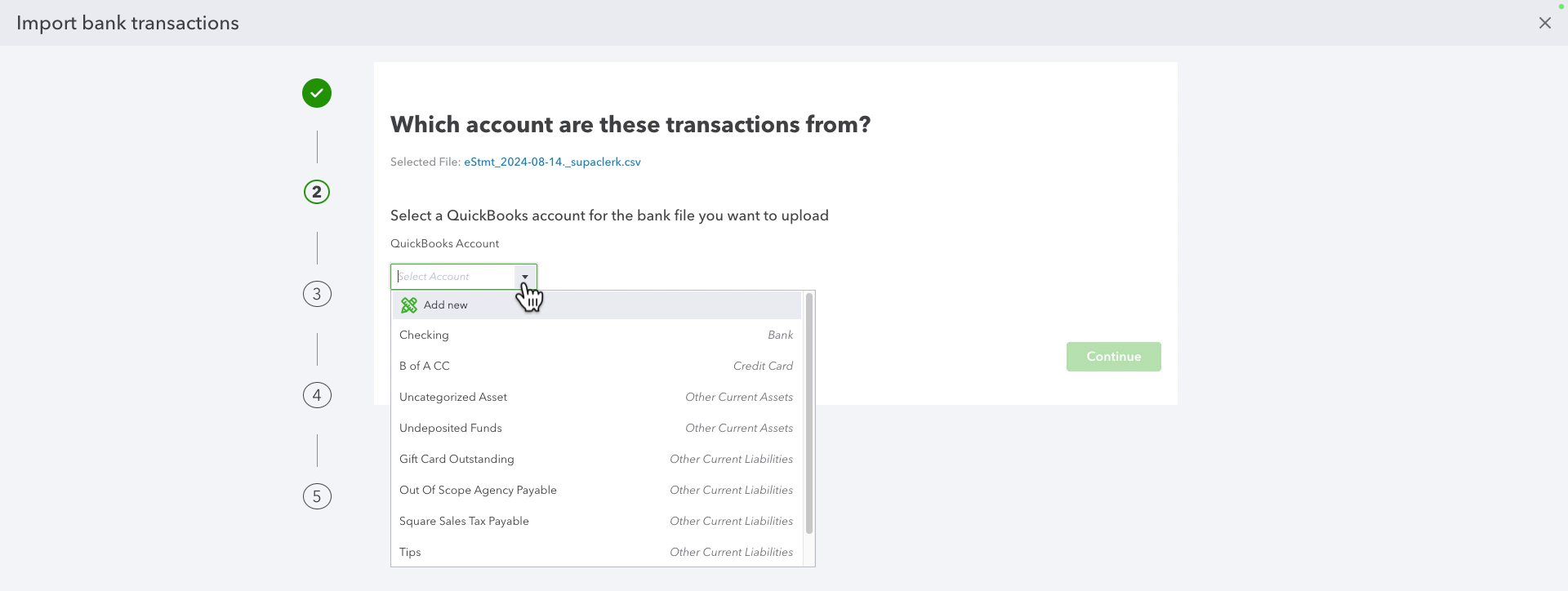
Task: Click the step 2 circle indicator
Action: pos(317,192)
